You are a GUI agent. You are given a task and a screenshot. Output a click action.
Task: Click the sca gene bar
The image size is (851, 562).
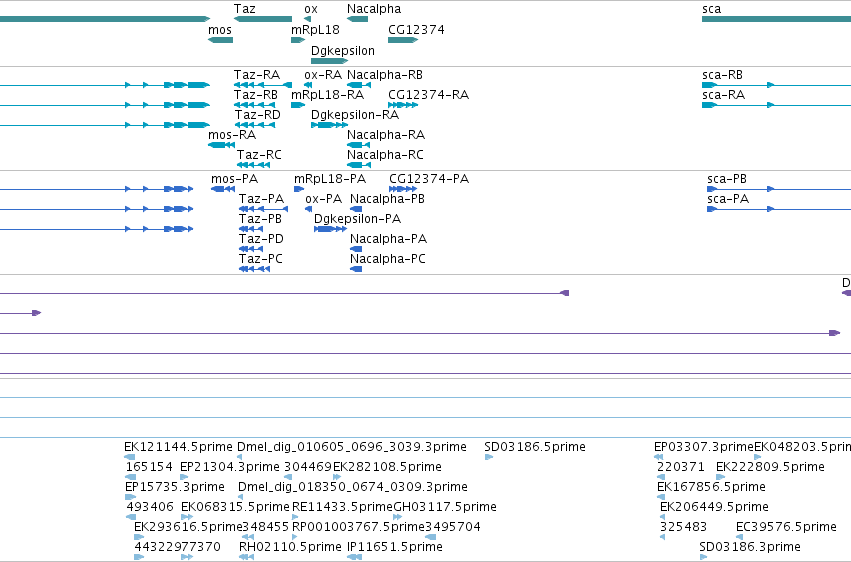[776, 19]
